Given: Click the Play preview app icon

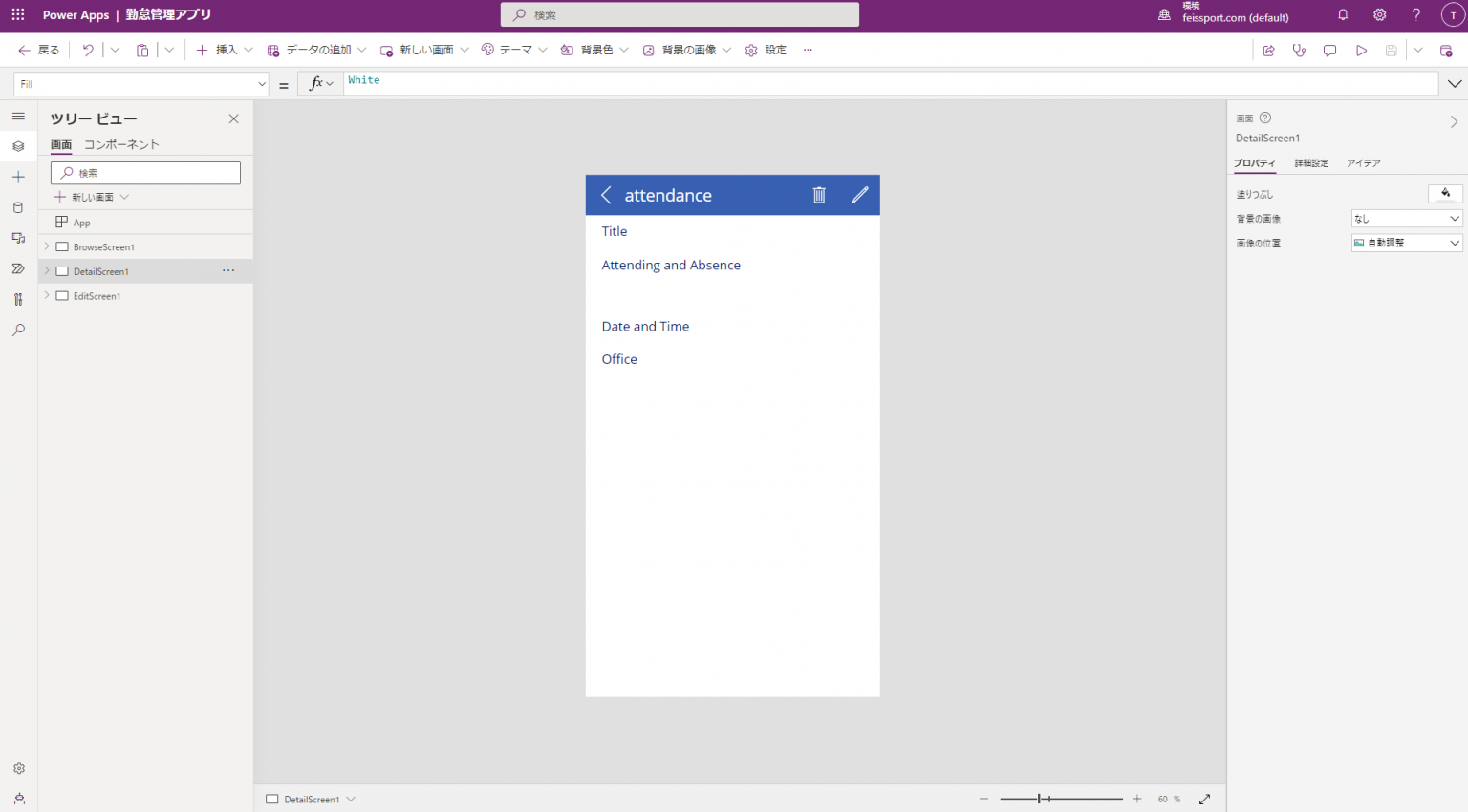Looking at the screenshot, I should point(1361,51).
